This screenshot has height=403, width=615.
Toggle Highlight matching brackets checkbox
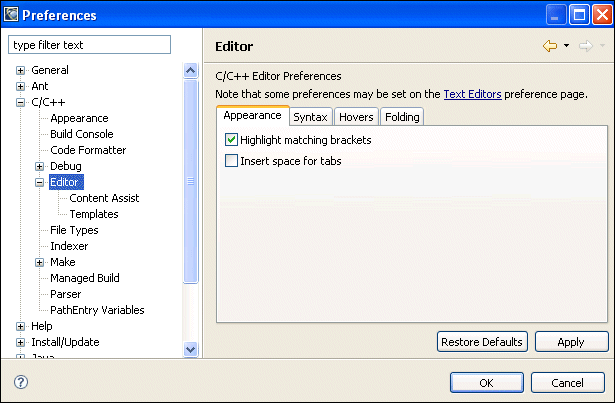pos(232,141)
